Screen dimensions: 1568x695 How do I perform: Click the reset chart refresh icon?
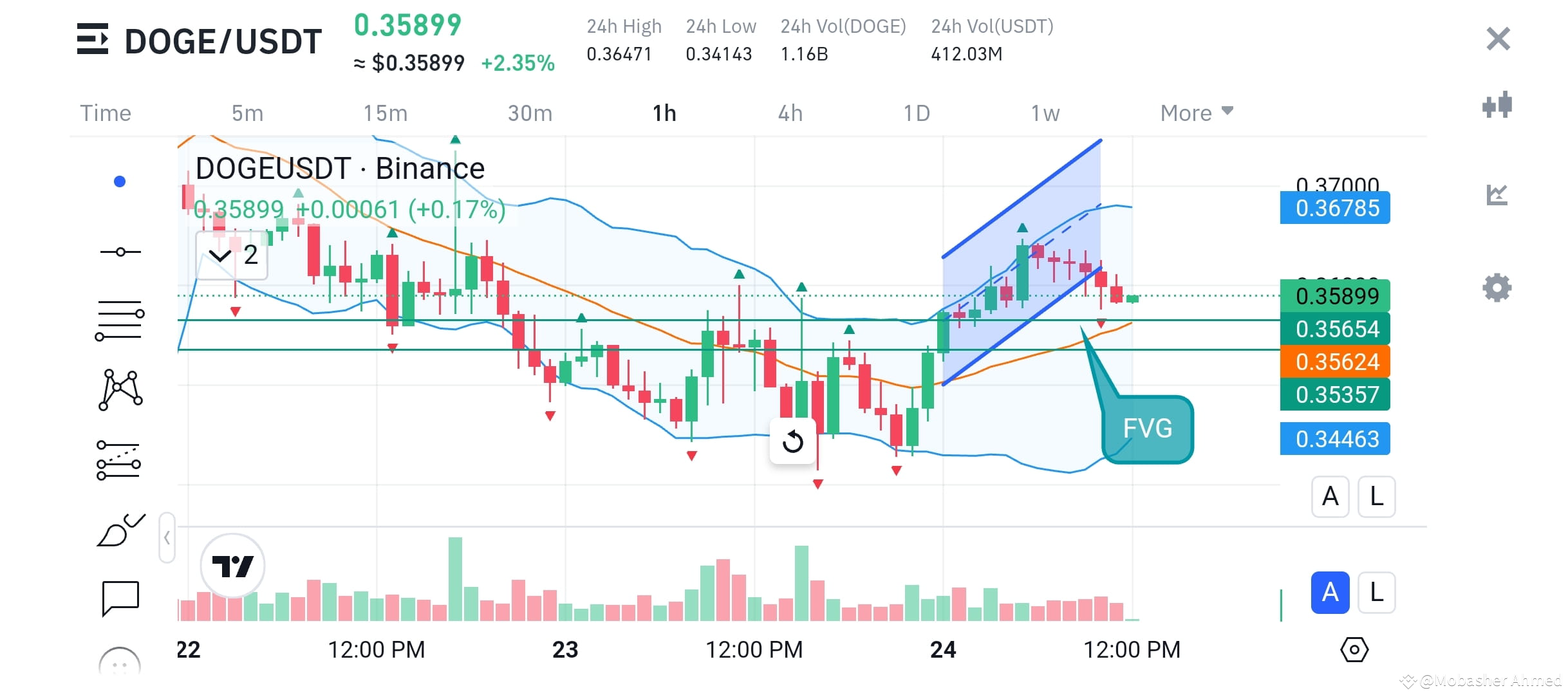[793, 442]
